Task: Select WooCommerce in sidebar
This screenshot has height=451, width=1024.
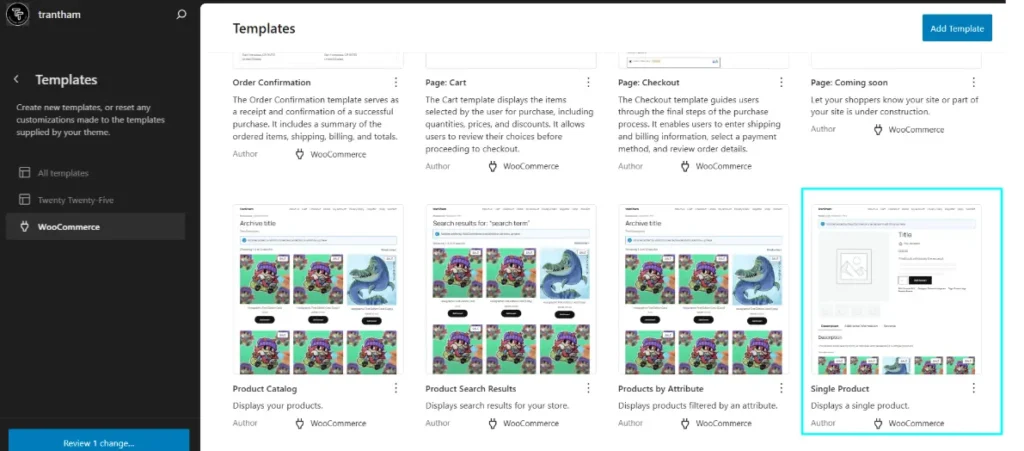Action: pos(96,226)
